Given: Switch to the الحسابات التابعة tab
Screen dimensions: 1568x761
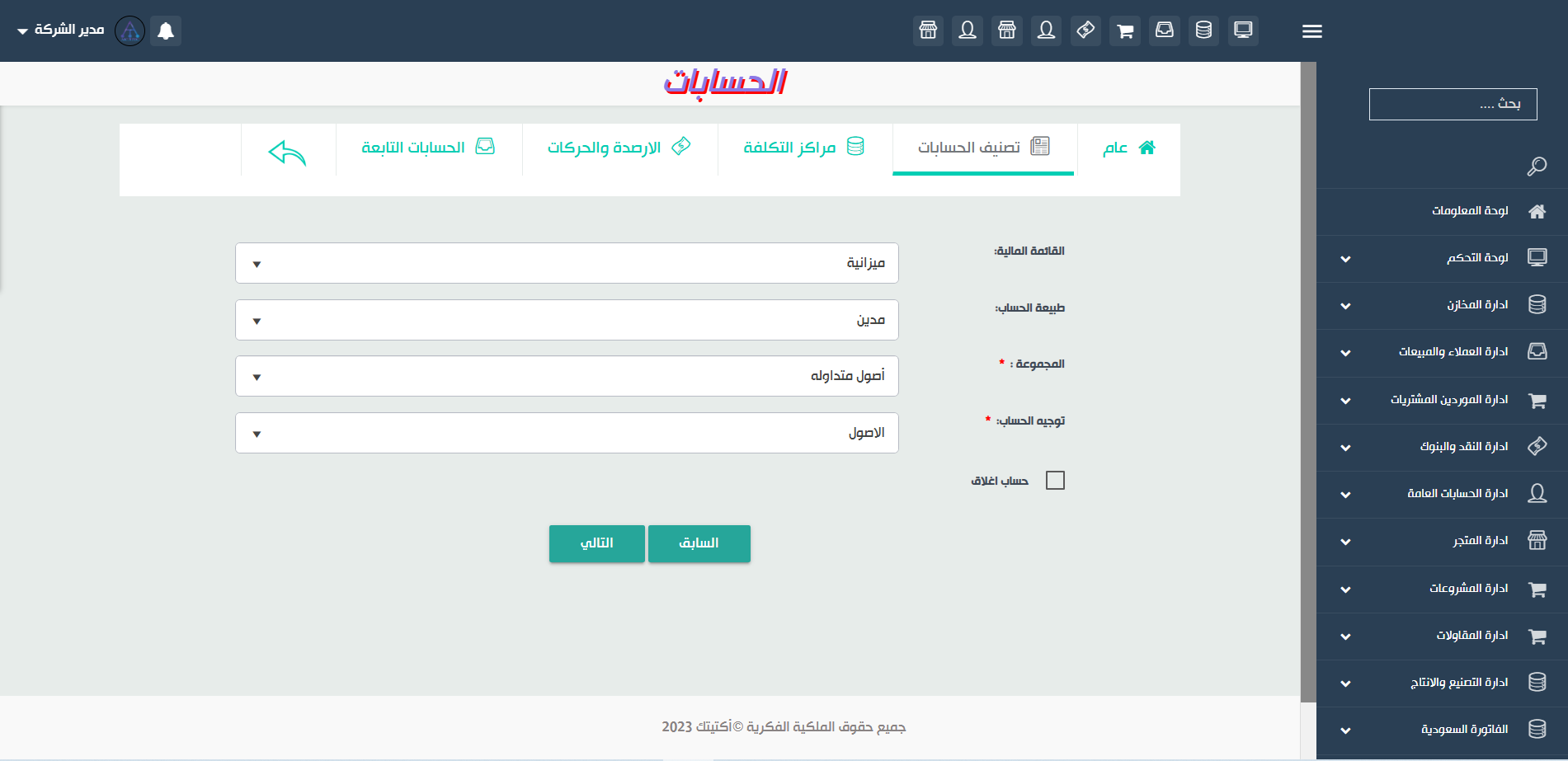Looking at the screenshot, I should coord(428,148).
